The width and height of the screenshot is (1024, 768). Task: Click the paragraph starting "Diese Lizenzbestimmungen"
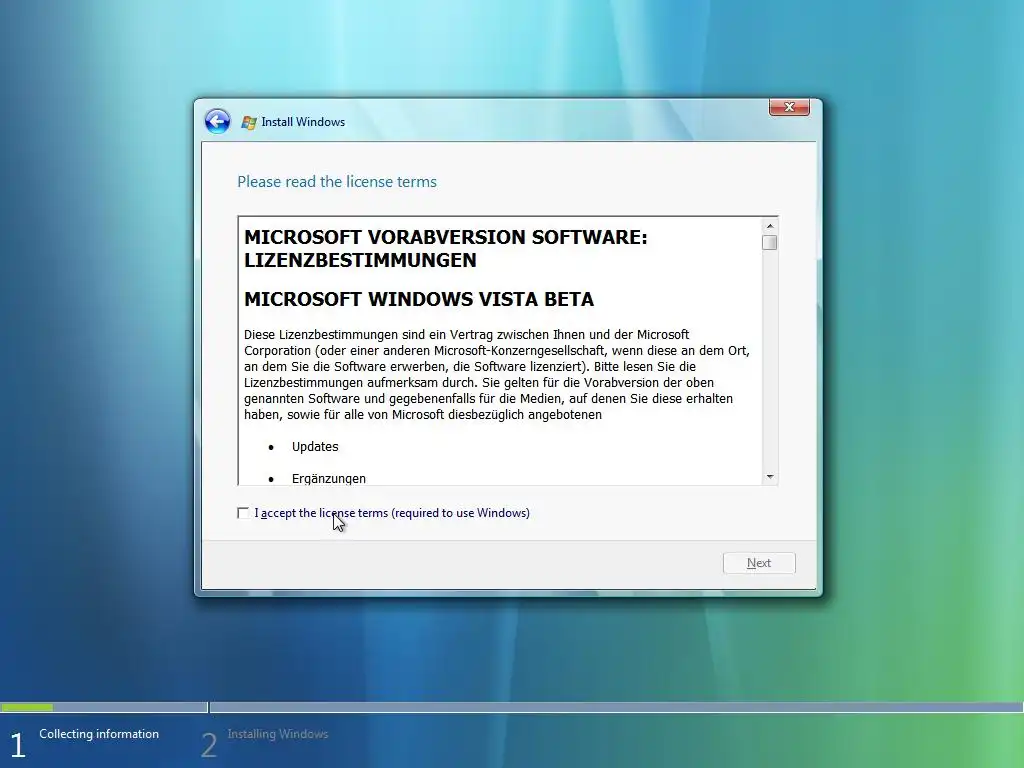coord(497,374)
